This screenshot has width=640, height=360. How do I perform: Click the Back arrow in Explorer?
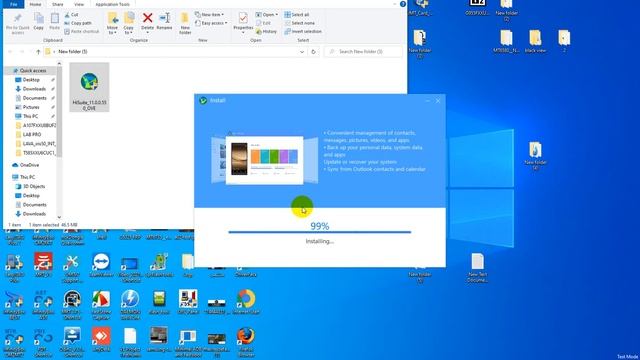(10, 52)
